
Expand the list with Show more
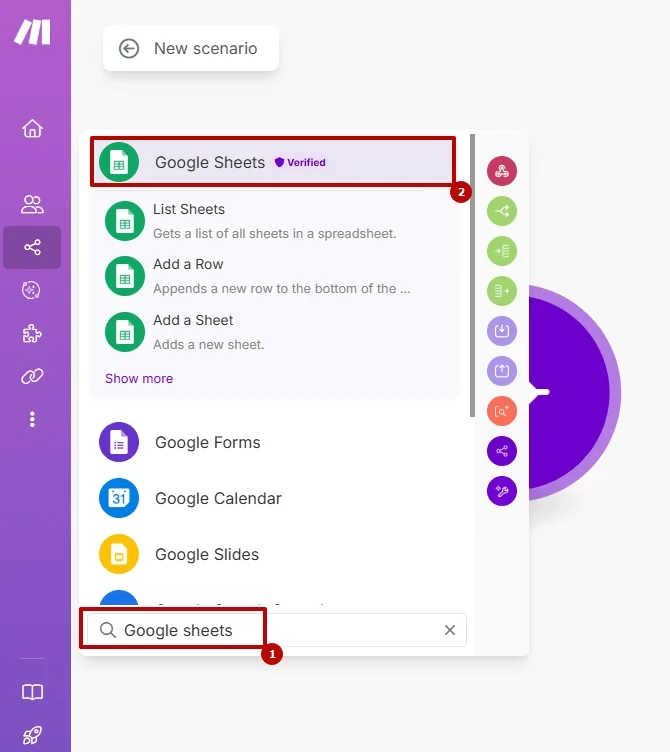coord(139,378)
